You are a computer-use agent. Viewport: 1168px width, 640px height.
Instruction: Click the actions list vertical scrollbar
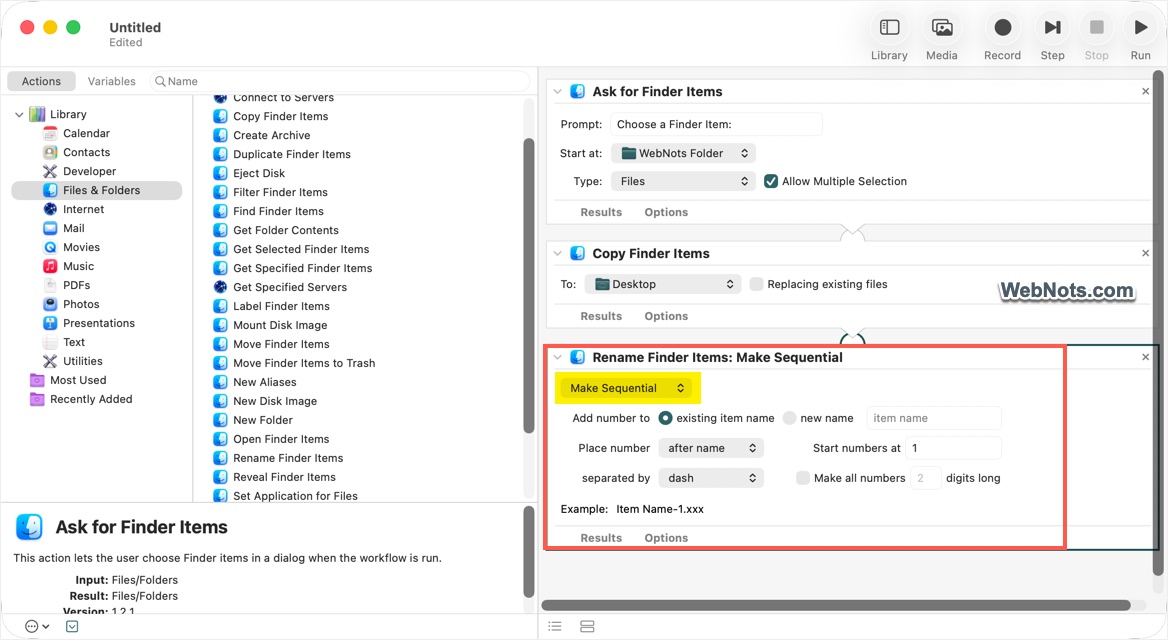pos(529,286)
